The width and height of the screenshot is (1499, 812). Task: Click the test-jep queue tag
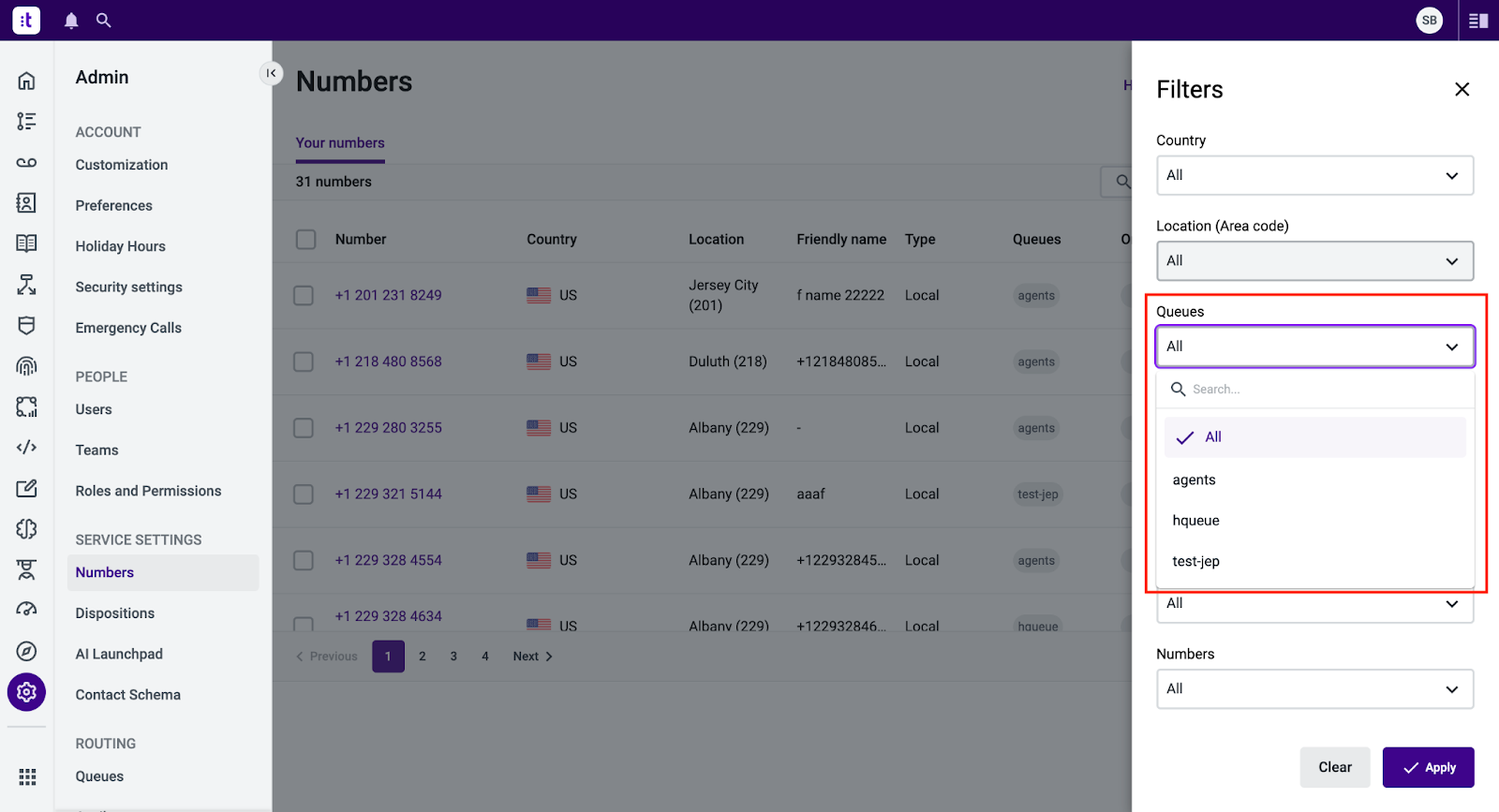pyautogui.click(x=1037, y=495)
